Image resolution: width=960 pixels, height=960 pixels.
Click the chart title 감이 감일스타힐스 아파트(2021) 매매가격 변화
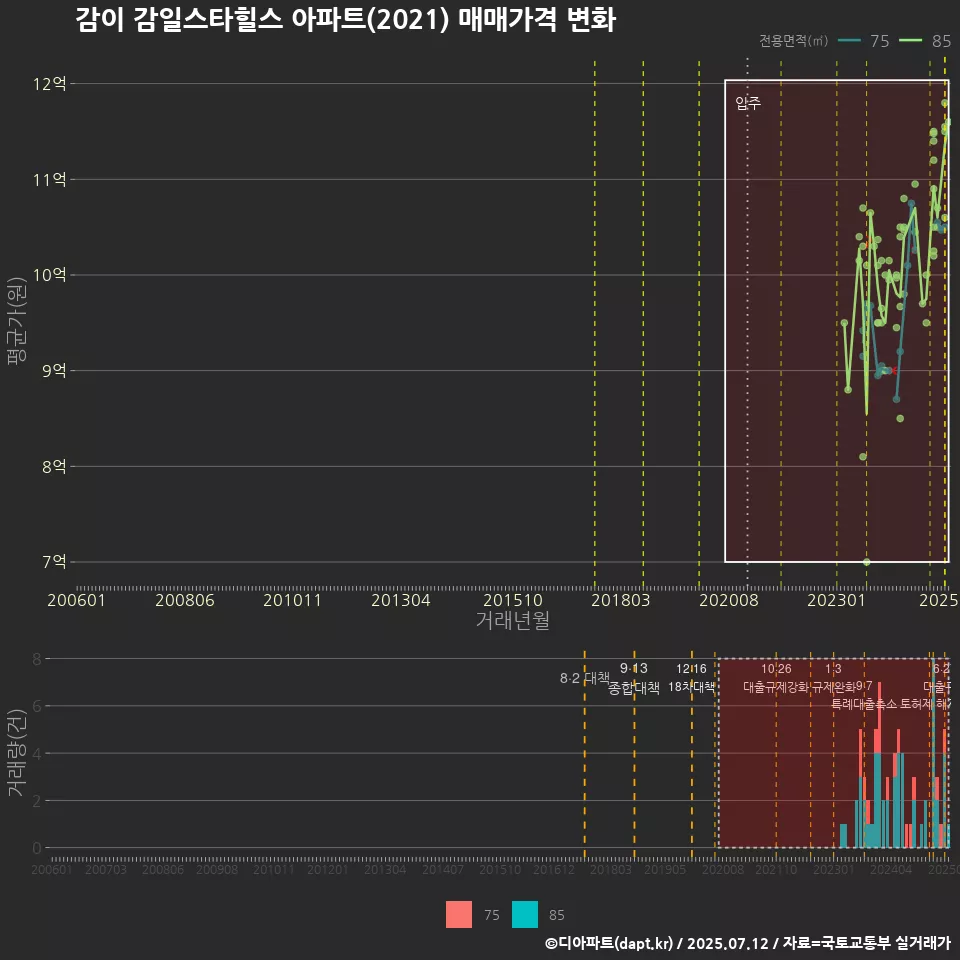point(346,20)
